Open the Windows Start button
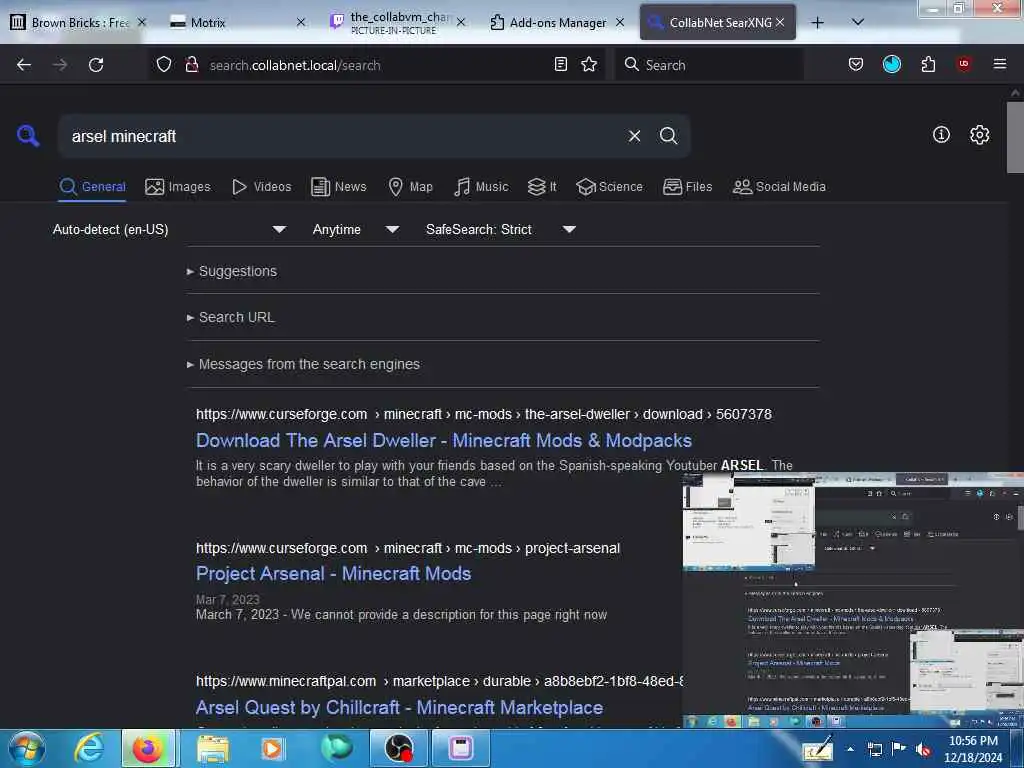The width and height of the screenshot is (1024, 768). [27, 748]
